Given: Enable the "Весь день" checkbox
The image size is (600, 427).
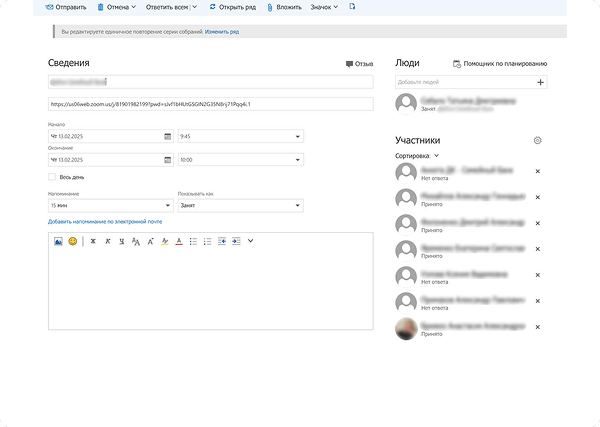Looking at the screenshot, I should pos(52,177).
